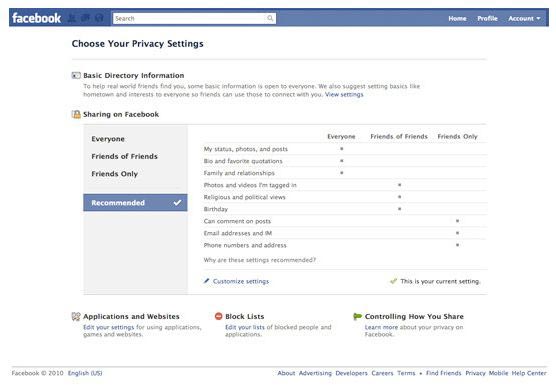Open Find Friends footer link

(444, 373)
